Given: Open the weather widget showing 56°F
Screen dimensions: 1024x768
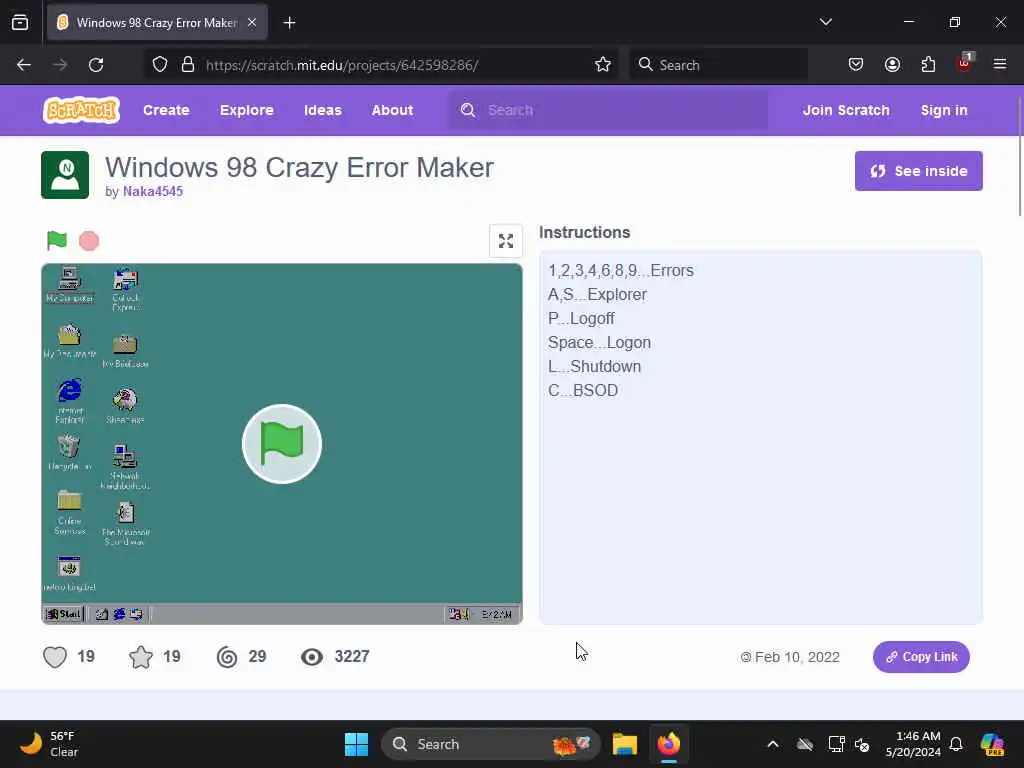Looking at the screenshot, I should coord(49,744).
